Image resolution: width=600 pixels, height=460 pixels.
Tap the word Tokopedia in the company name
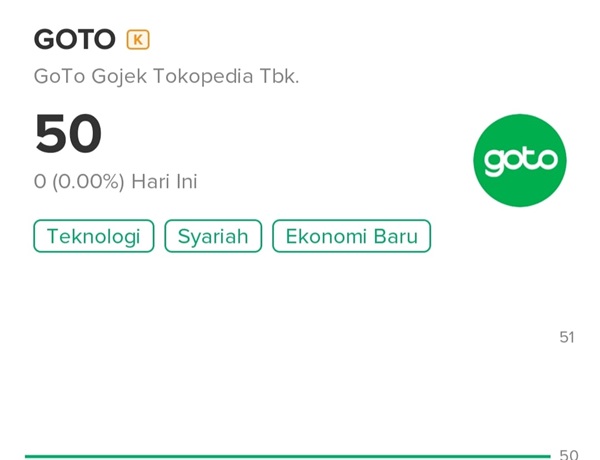pos(203,77)
